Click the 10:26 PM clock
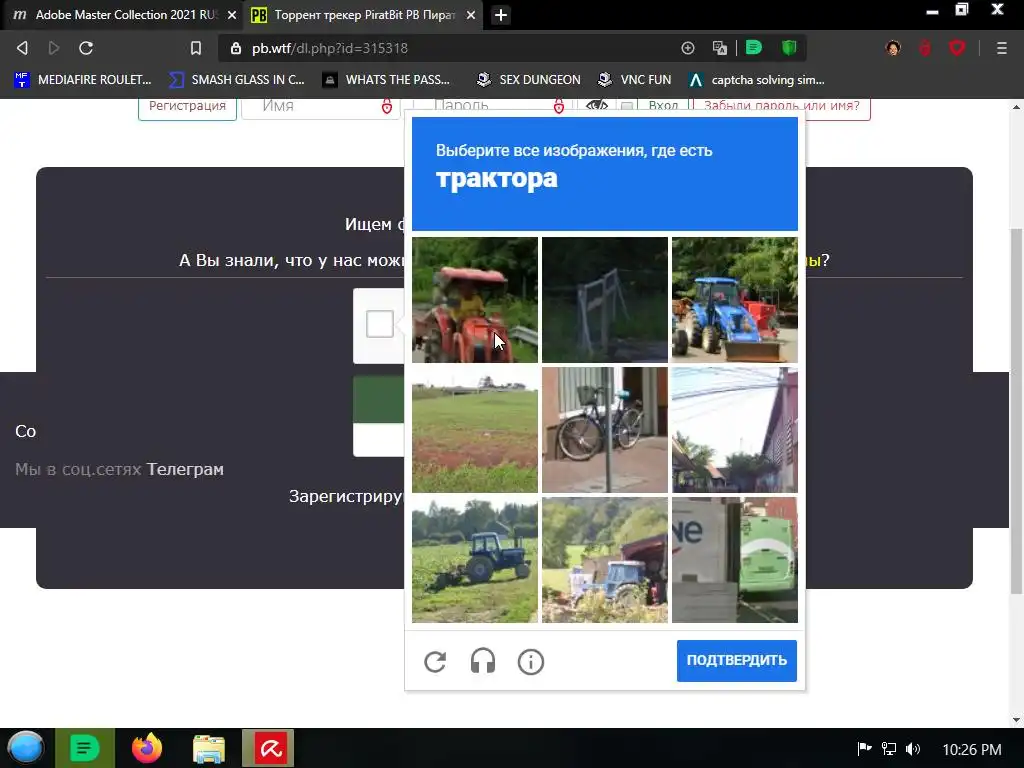The image size is (1024, 768). pyautogui.click(x=972, y=749)
